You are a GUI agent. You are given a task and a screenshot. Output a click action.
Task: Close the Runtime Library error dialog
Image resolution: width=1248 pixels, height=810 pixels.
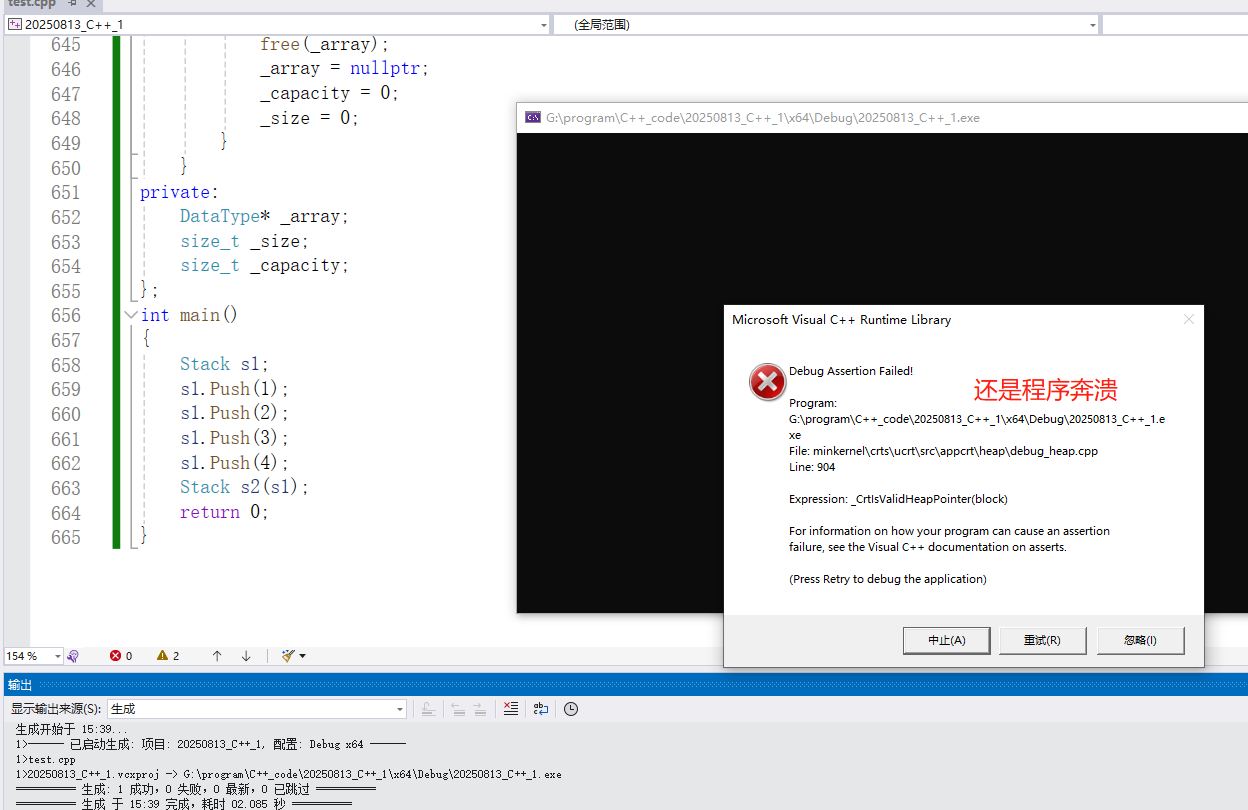coord(1188,320)
